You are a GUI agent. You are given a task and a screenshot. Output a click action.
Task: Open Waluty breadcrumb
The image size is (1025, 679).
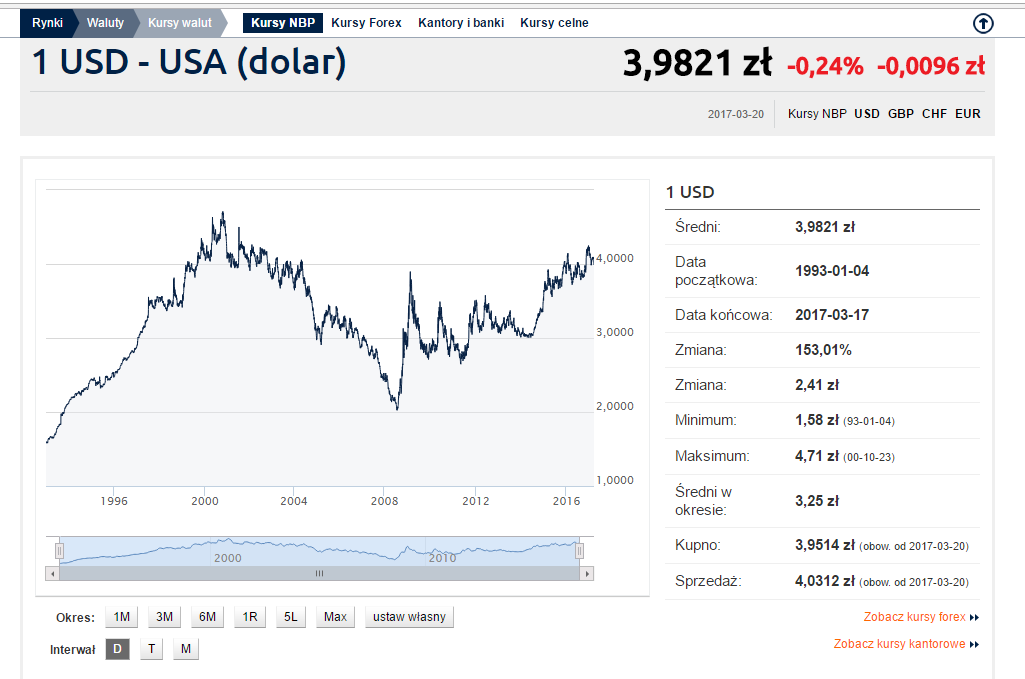105,23
